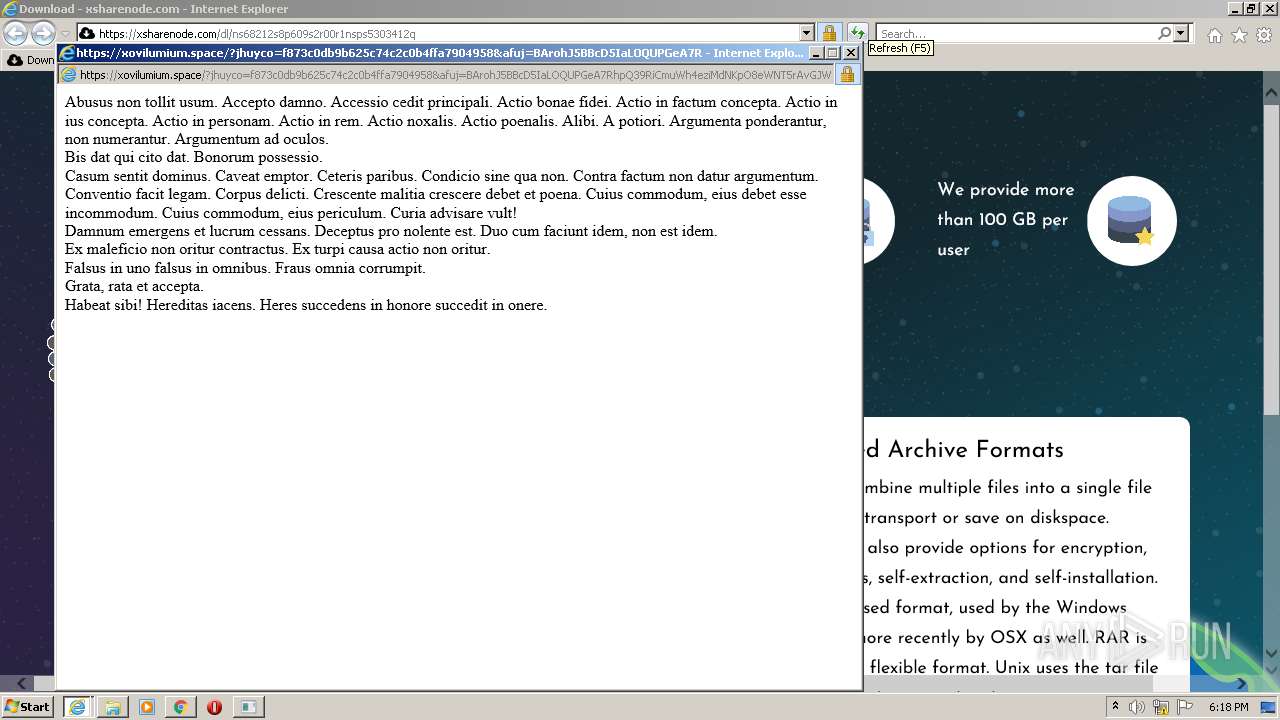The width and height of the screenshot is (1280, 720).
Task: Click the horizontal scrollbar right arrow
Action: point(1241,684)
